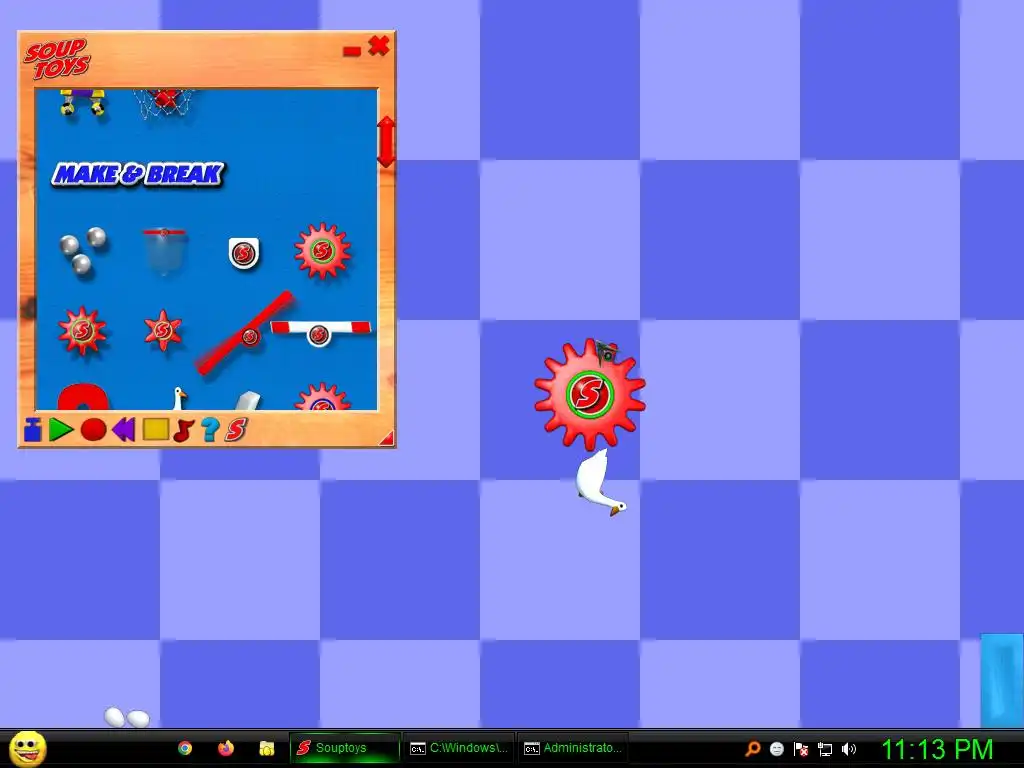Select the goose toy in toybox
This screenshot has height=768, width=1024.
tap(179, 398)
